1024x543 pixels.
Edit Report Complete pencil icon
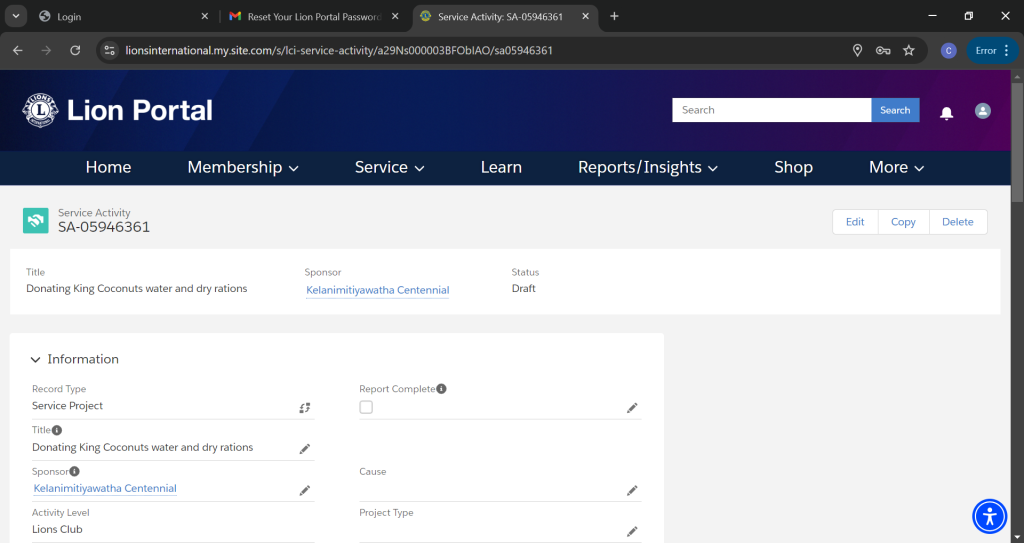[632, 408]
